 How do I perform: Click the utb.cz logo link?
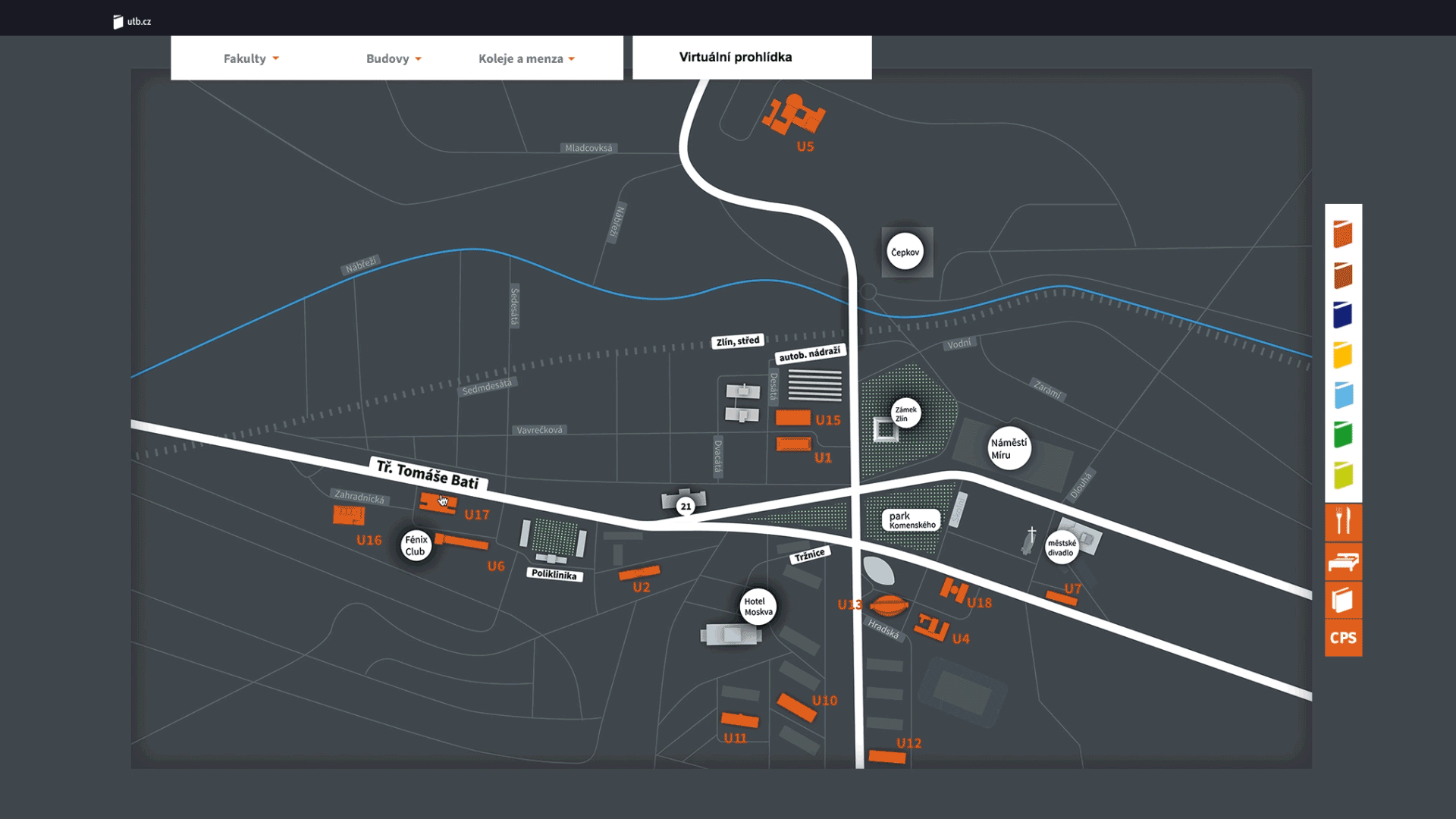[x=133, y=21]
